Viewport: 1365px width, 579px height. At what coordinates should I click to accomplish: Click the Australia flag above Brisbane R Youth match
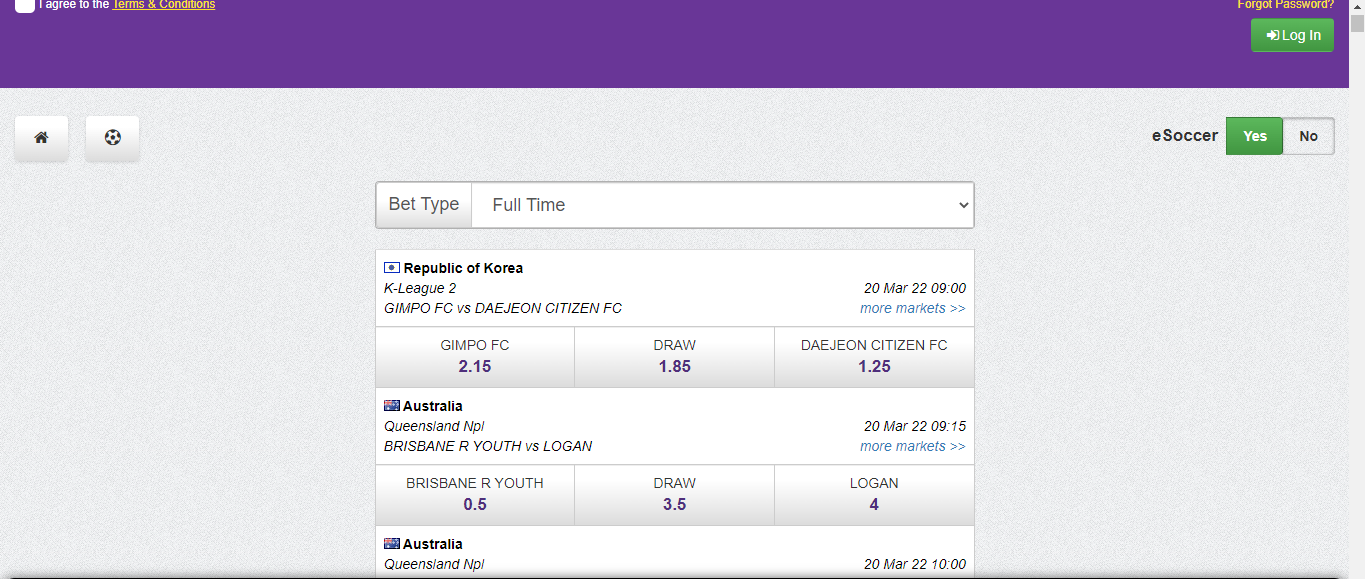point(392,406)
